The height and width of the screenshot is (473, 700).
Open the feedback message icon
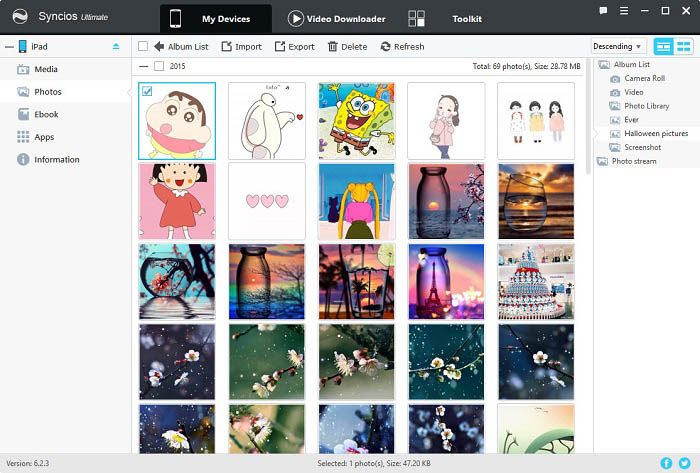(x=603, y=10)
